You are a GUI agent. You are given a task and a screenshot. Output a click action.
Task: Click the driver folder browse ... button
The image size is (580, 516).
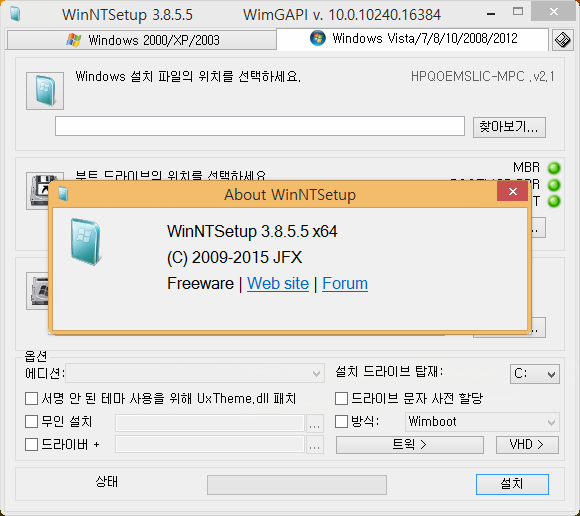pyautogui.click(x=314, y=445)
